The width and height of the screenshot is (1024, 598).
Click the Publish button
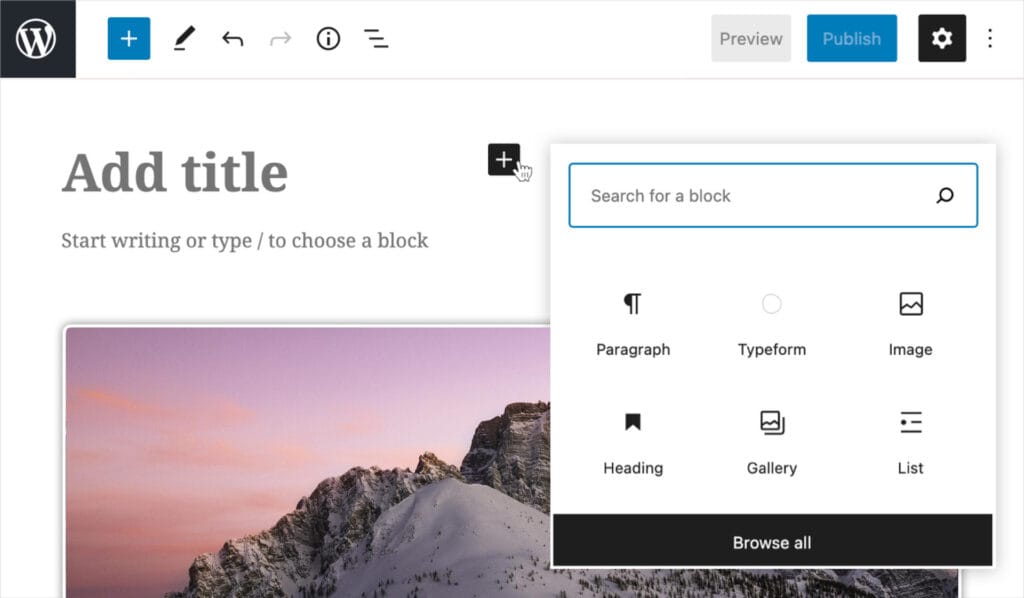tap(851, 39)
